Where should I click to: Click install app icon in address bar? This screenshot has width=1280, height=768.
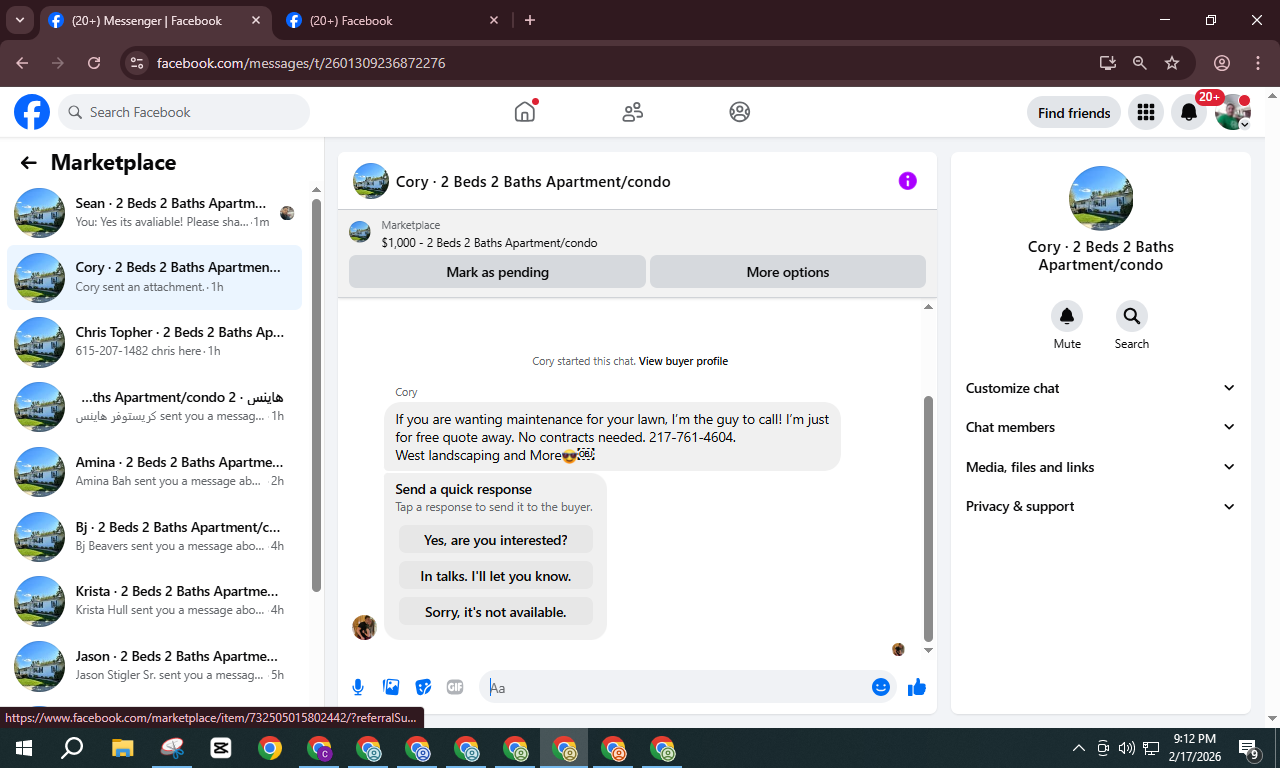[1107, 63]
